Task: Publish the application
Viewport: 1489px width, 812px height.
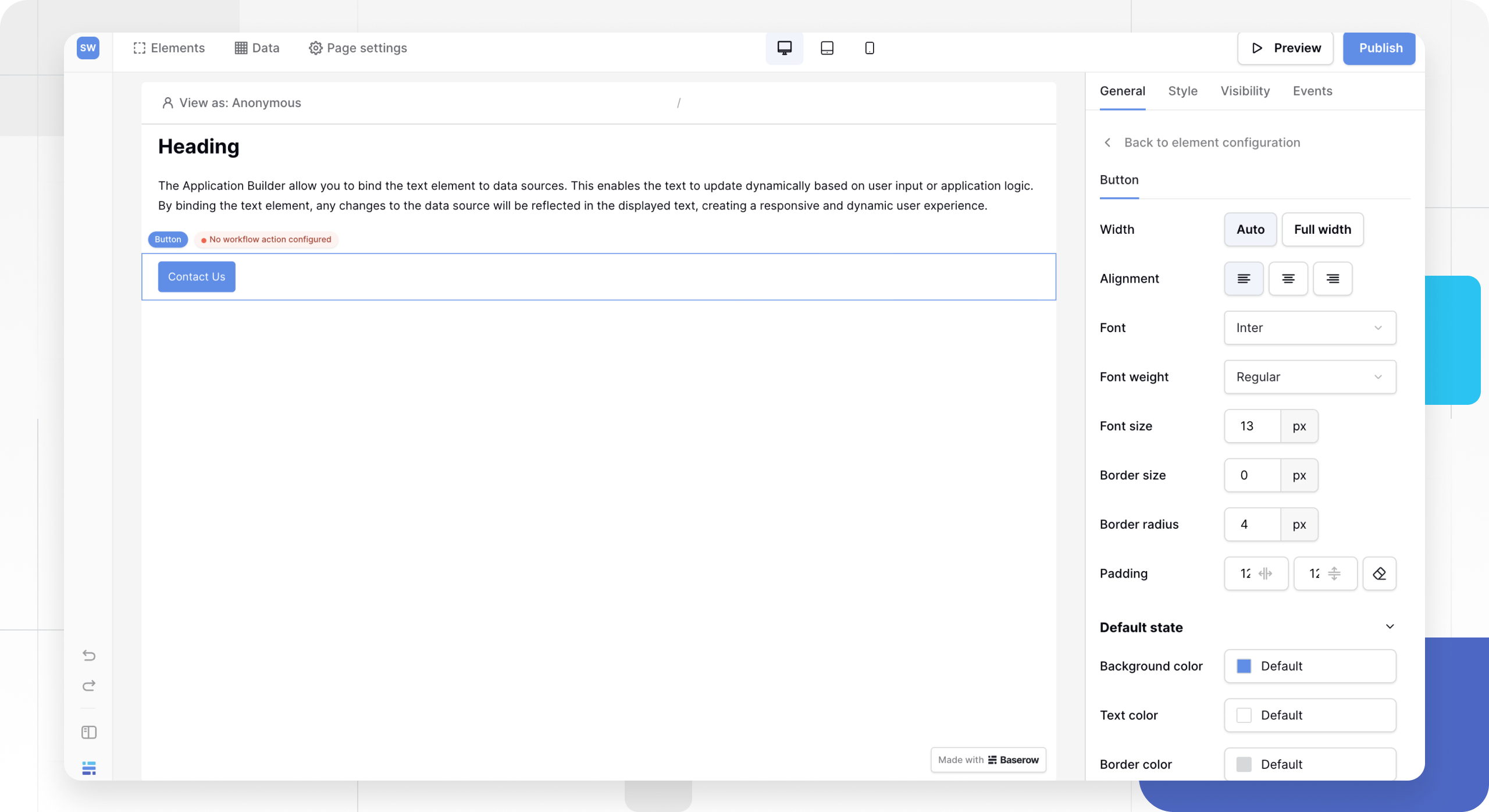Action: pos(1378,48)
